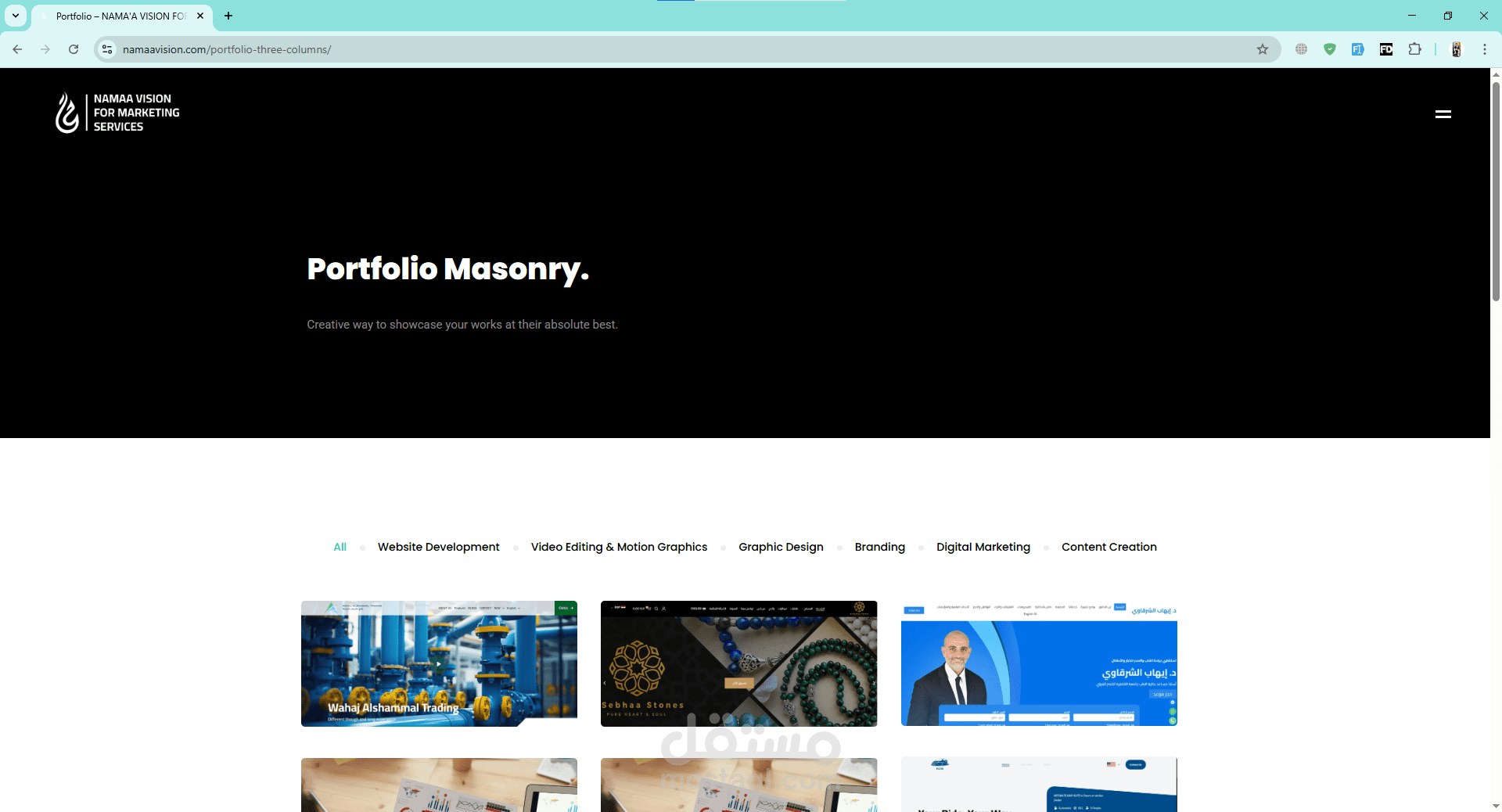Bookmark this page with the star icon
Image resolution: width=1502 pixels, height=812 pixels.
tap(1263, 49)
